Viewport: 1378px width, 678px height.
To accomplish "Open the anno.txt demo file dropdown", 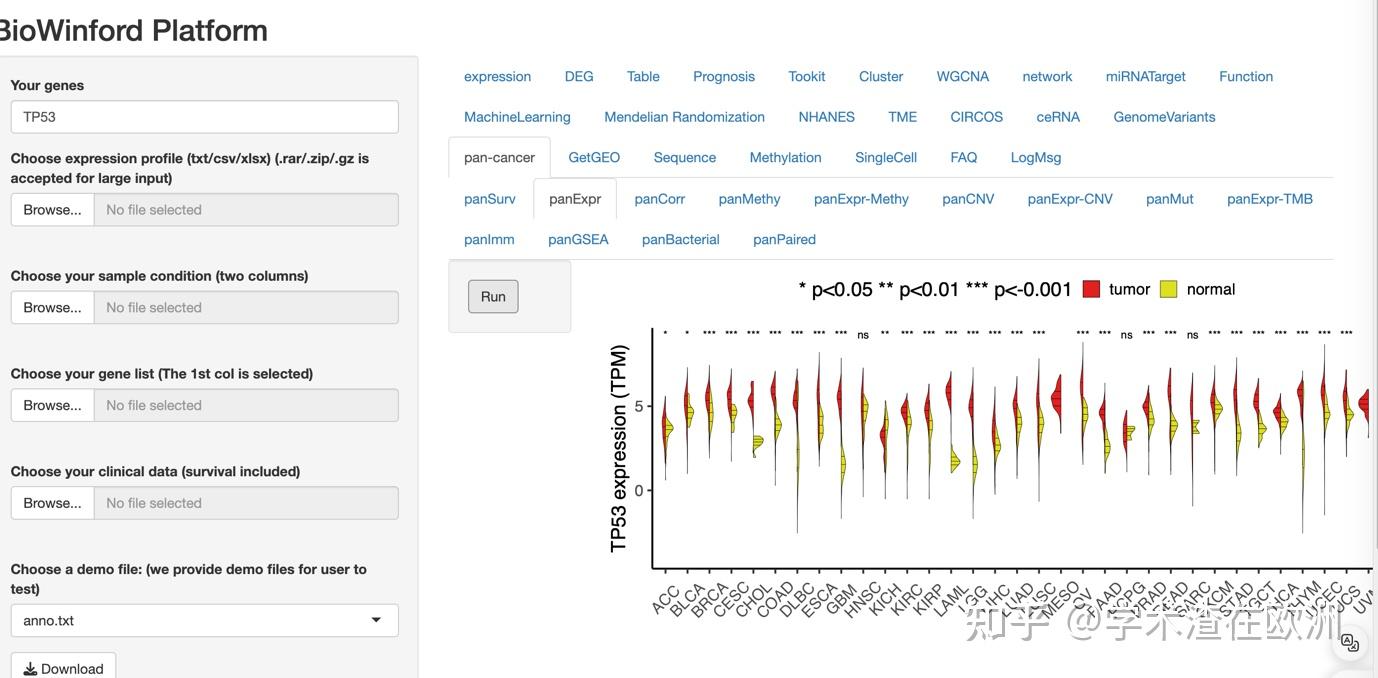I will [204, 620].
